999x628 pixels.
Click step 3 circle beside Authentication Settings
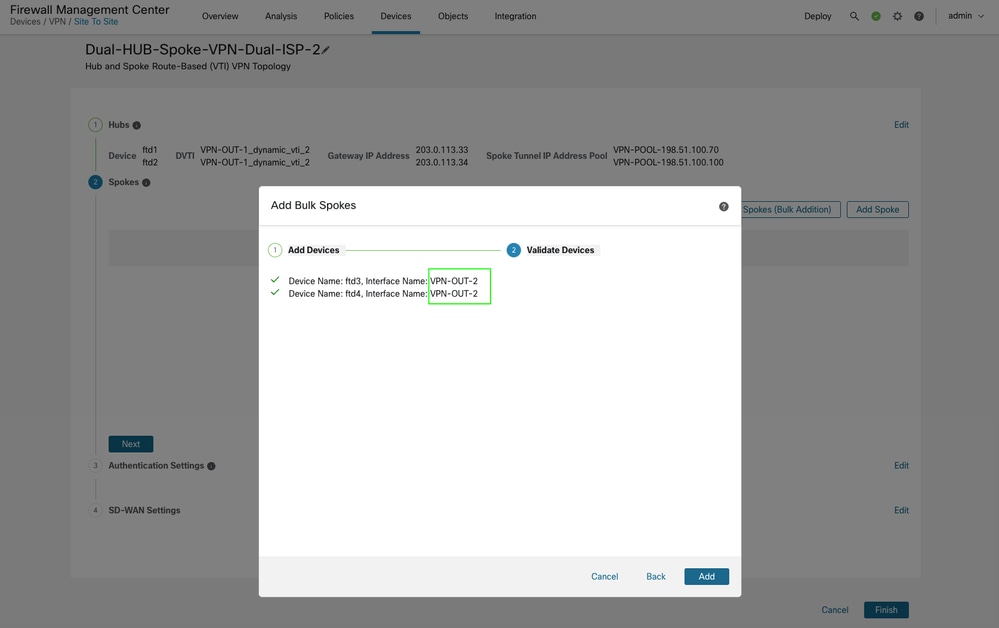click(95, 466)
